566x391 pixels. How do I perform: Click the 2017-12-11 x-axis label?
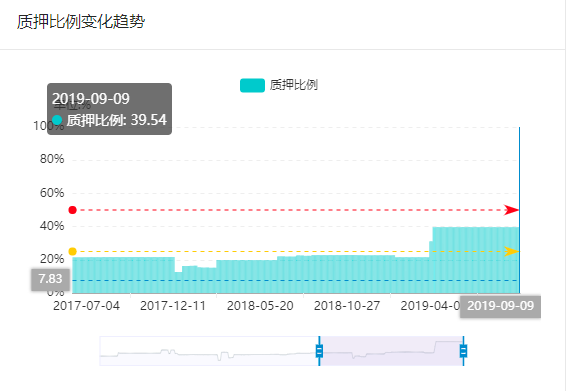point(173,306)
